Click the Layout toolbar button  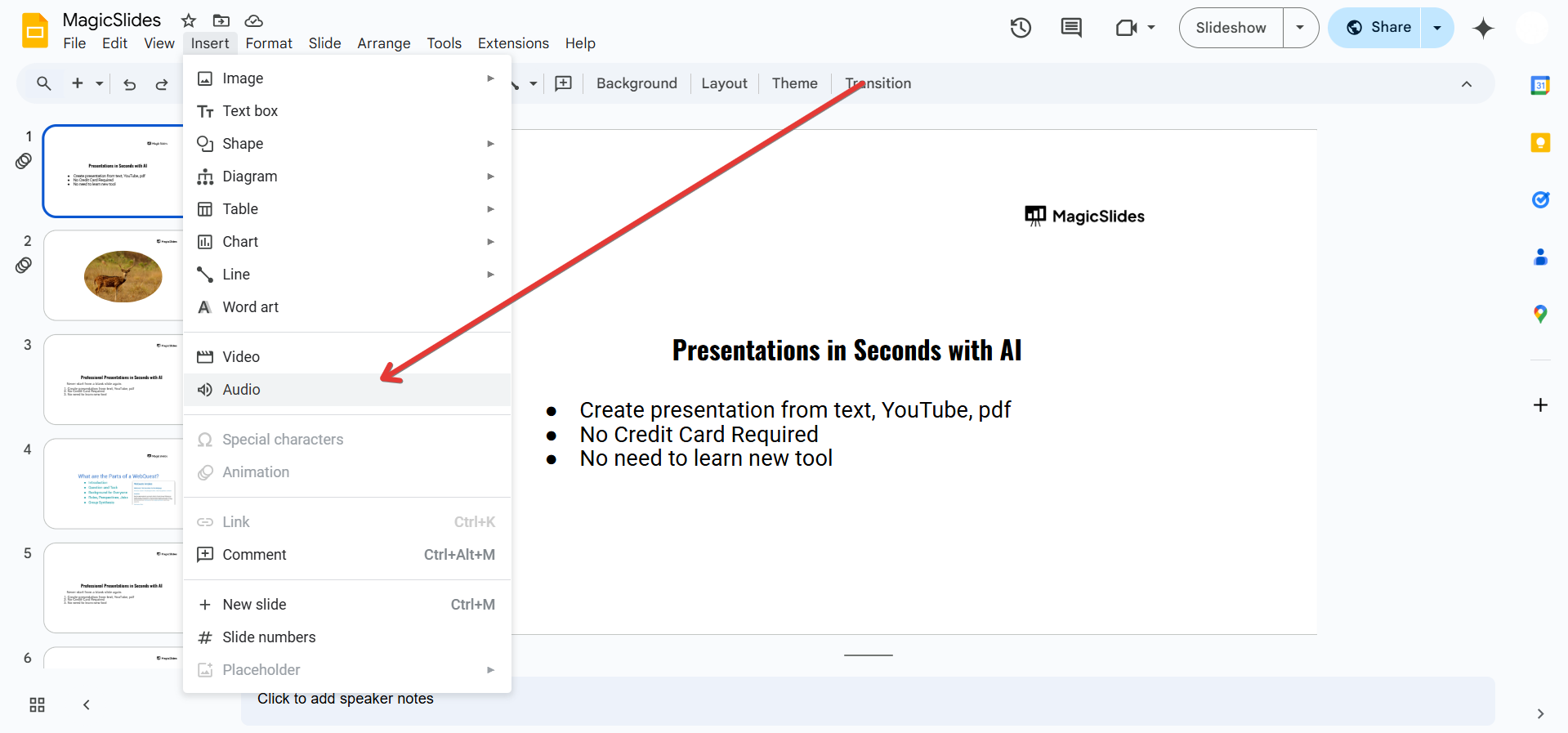pos(724,83)
